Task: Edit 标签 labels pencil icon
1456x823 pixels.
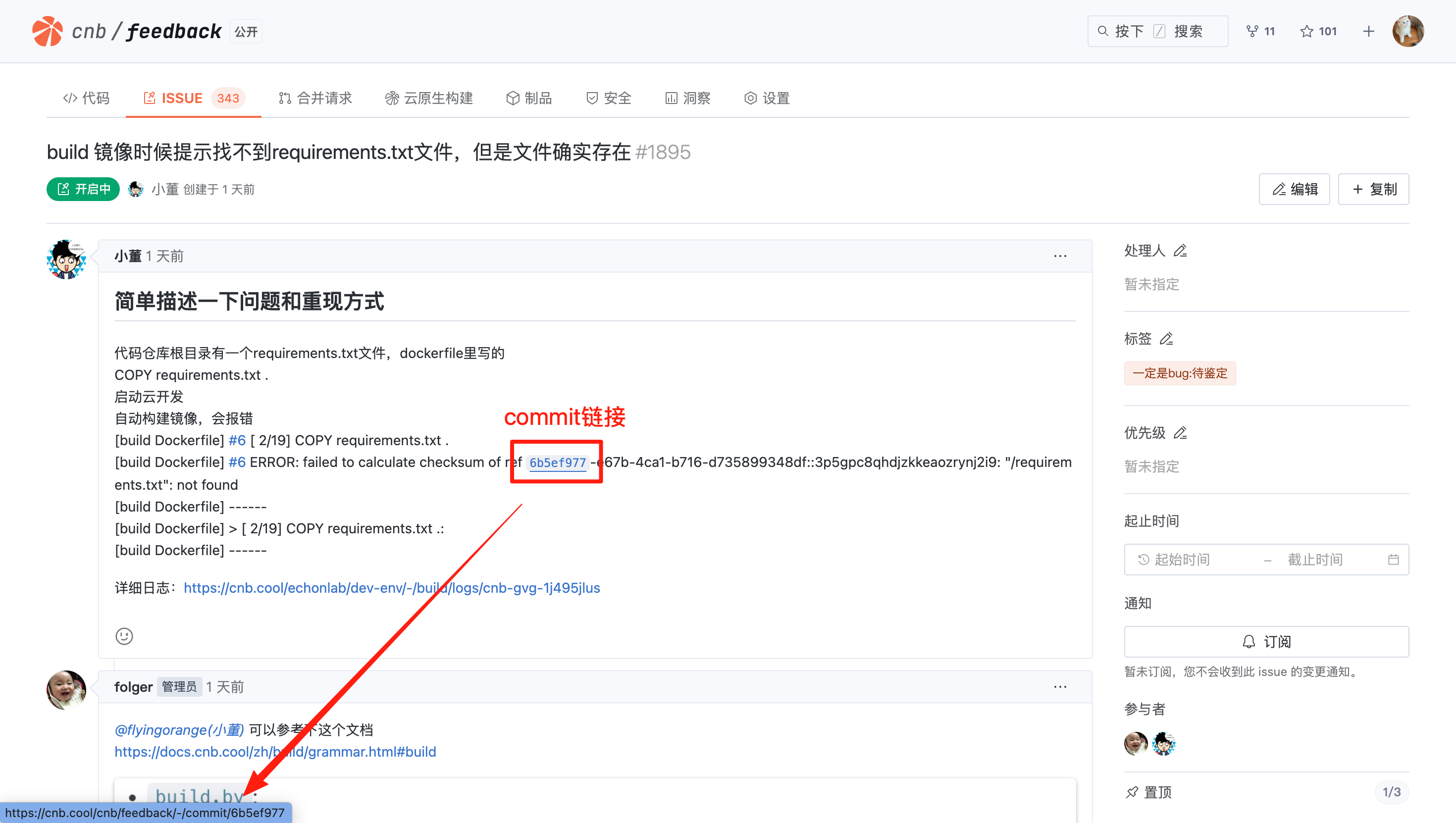Action: click(x=1167, y=339)
